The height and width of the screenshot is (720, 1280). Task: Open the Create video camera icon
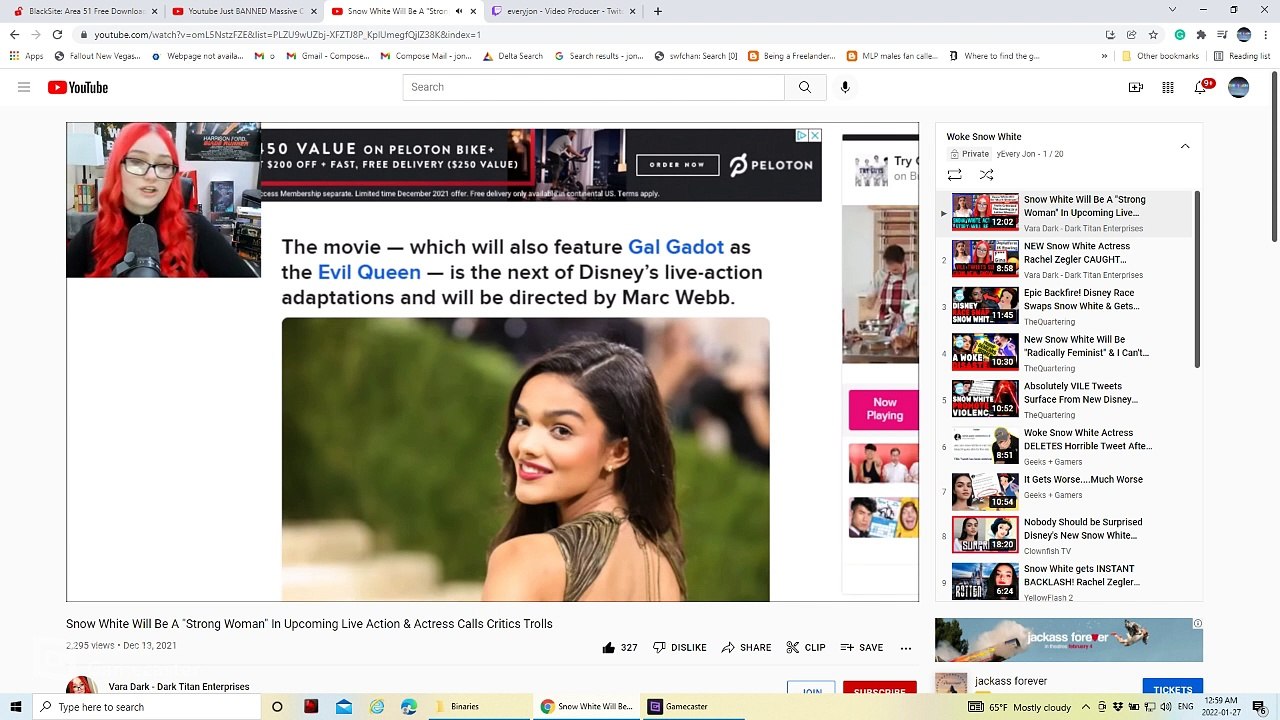click(x=1136, y=88)
